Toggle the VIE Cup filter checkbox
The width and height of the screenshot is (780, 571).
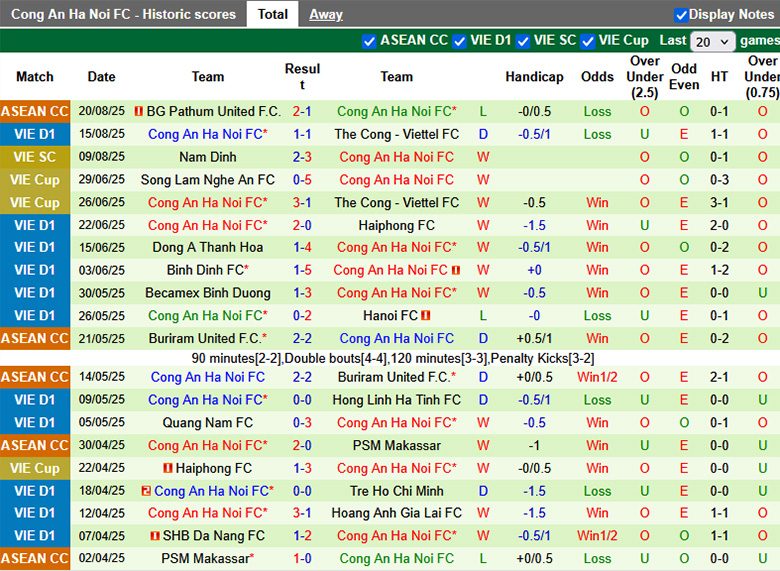click(x=587, y=41)
